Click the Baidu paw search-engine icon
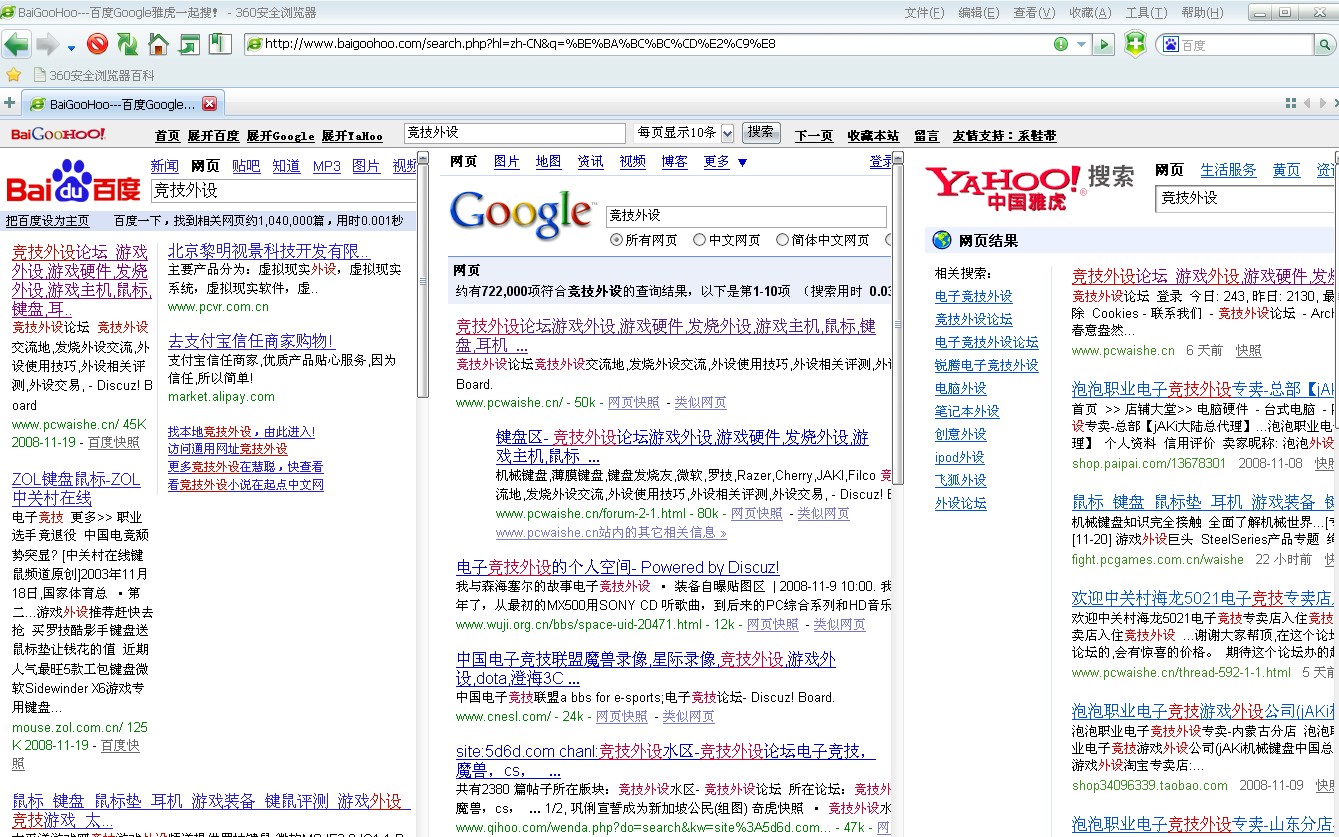The image size is (1339, 837). point(1169,44)
